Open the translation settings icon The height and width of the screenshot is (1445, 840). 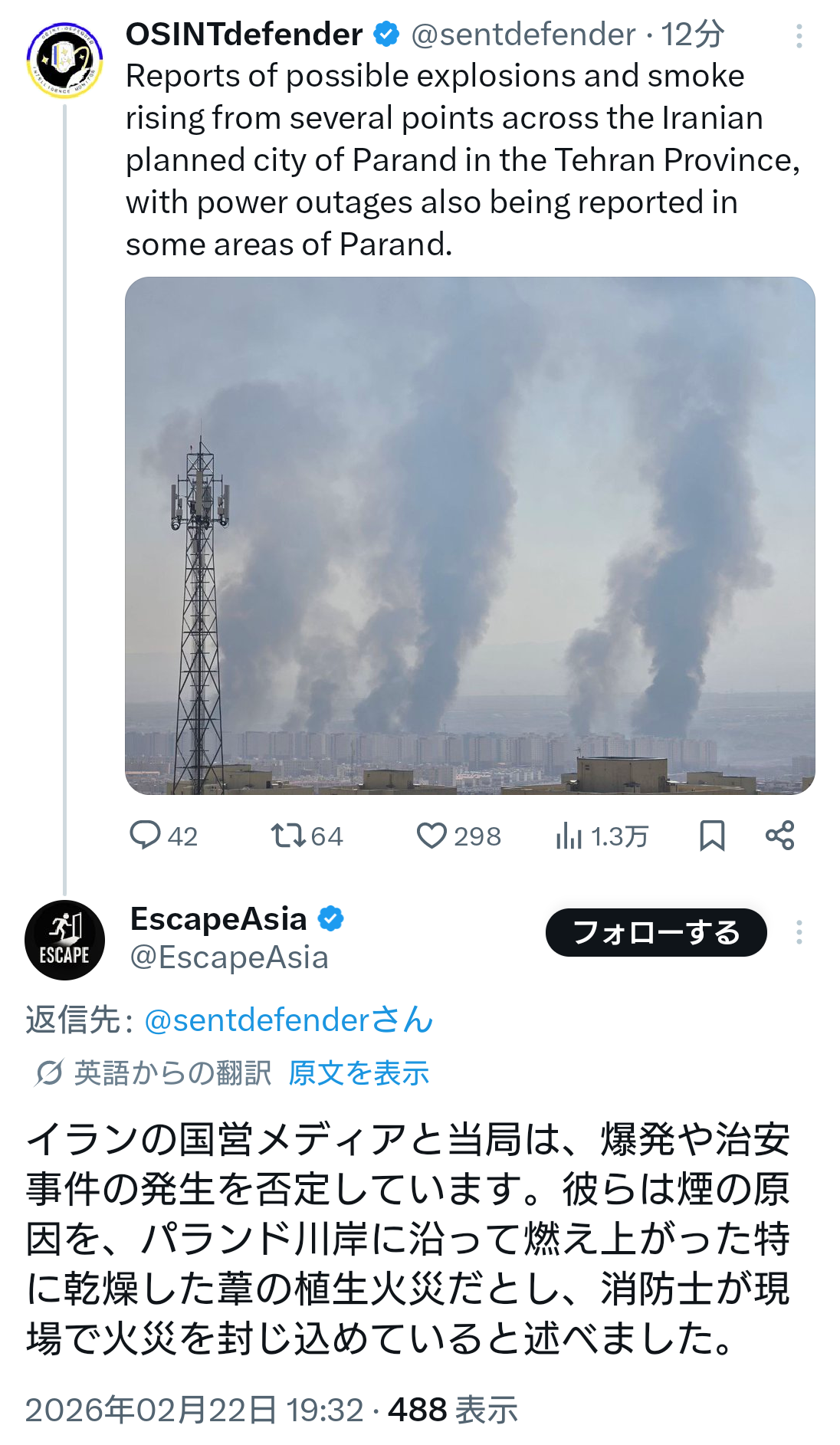click(x=48, y=1073)
